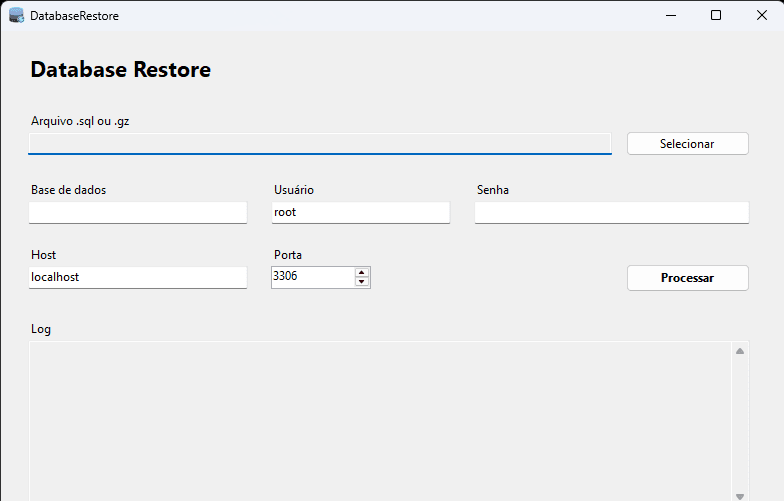This screenshot has height=501, width=784.
Task: Decrease the Porta value with down arrow
Action: pyautogui.click(x=362, y=282)
